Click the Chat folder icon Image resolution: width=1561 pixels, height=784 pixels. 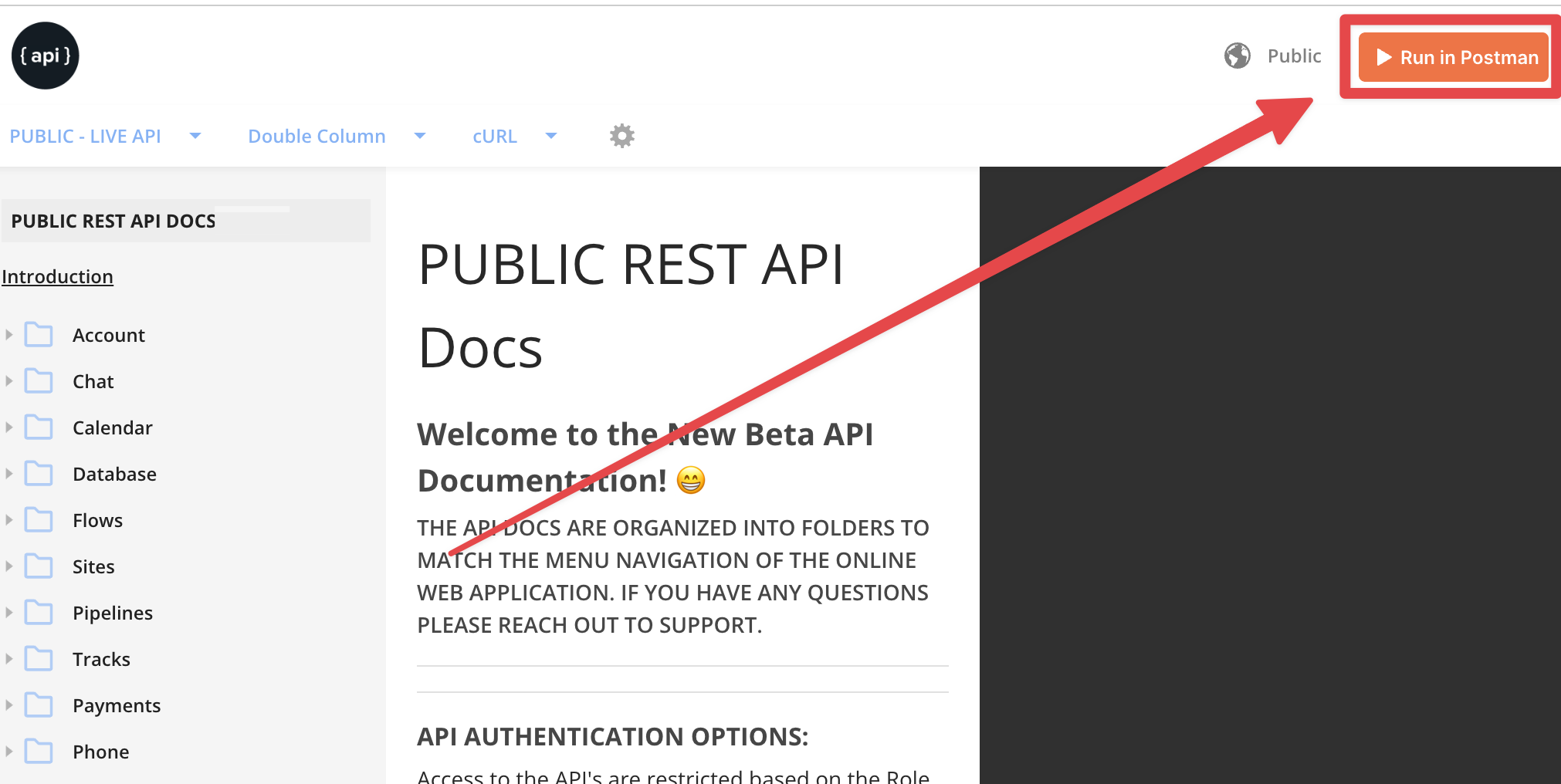click(39, 380)
